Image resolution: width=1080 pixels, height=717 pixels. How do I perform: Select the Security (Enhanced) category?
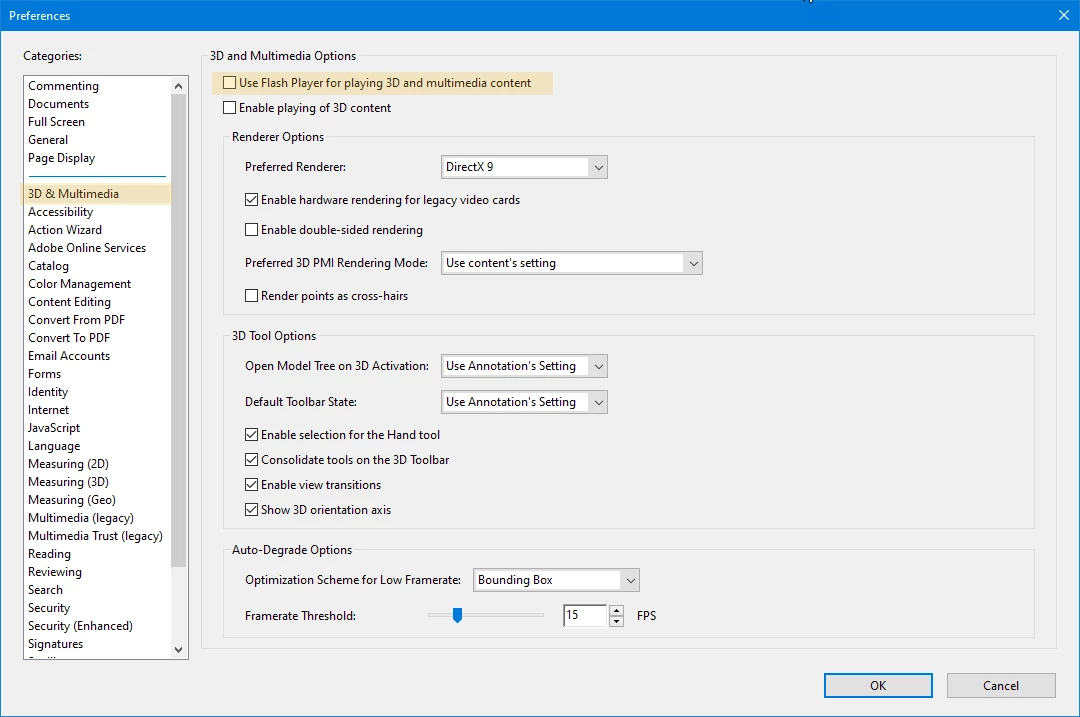80,625
